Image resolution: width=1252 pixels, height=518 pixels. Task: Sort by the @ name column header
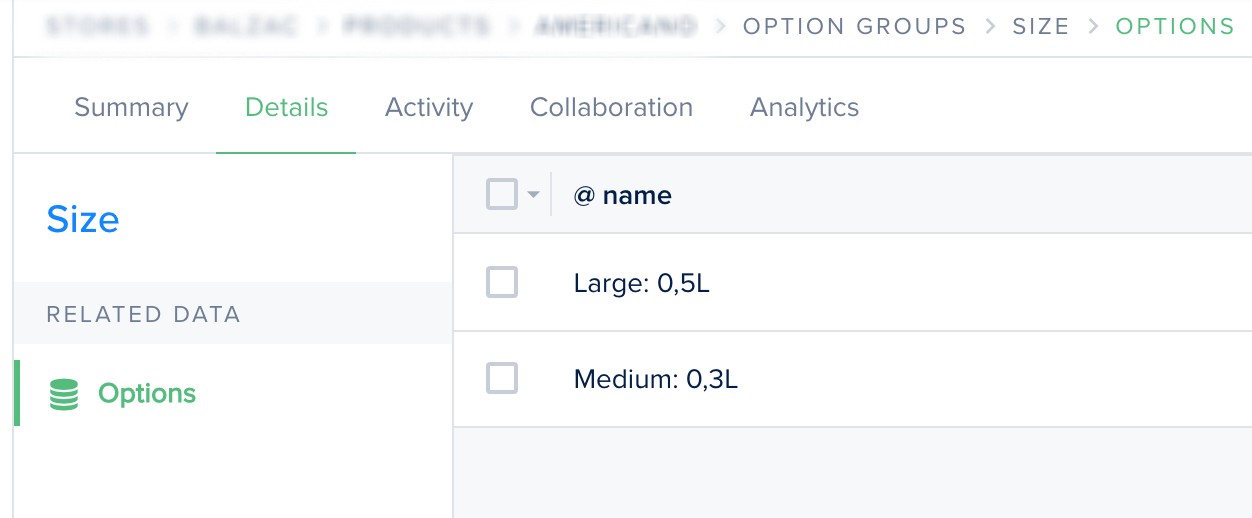pos(622,195)
